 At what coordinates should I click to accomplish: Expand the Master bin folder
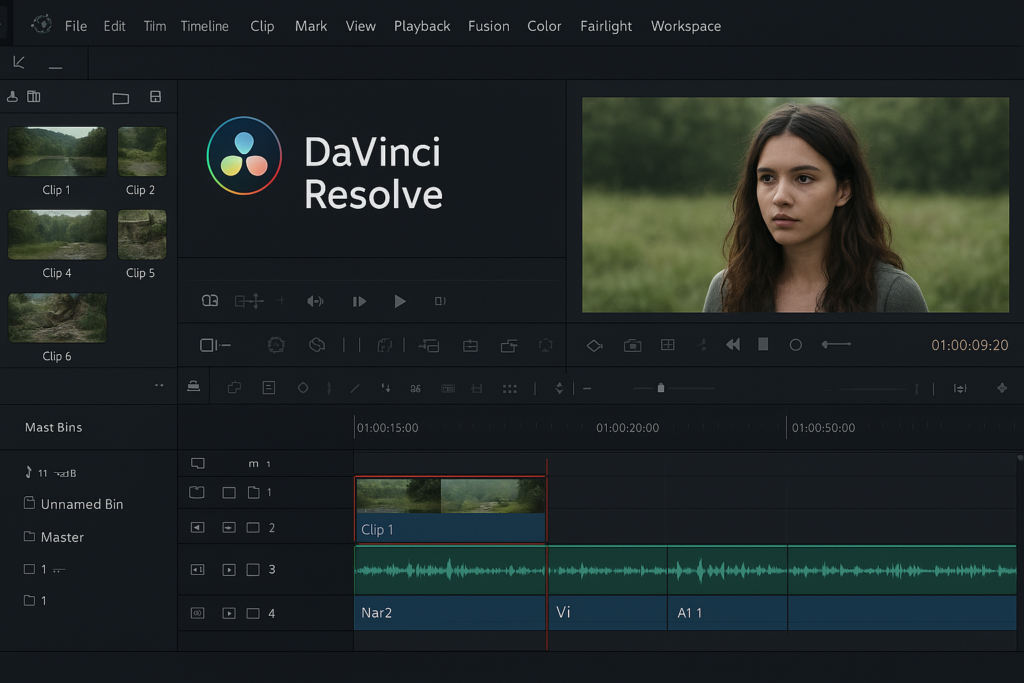(30, 537)
